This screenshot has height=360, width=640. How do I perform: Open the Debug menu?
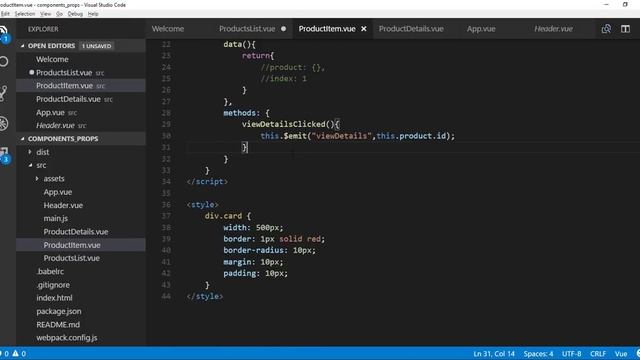[75, 14]
